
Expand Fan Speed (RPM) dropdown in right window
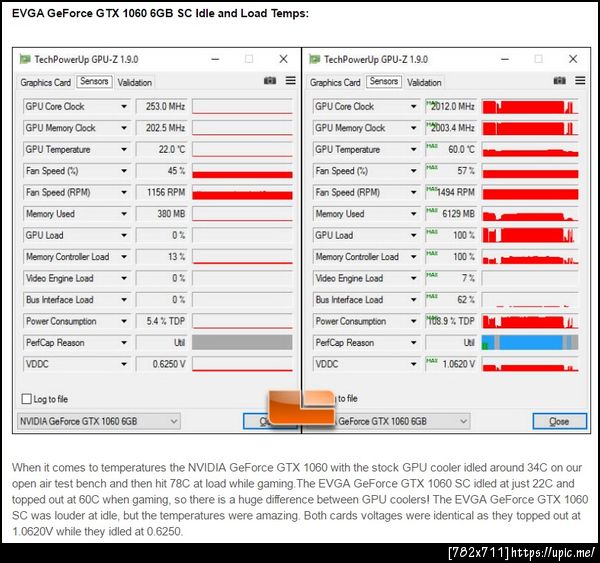pyautogui.click(x=413, y=192)
